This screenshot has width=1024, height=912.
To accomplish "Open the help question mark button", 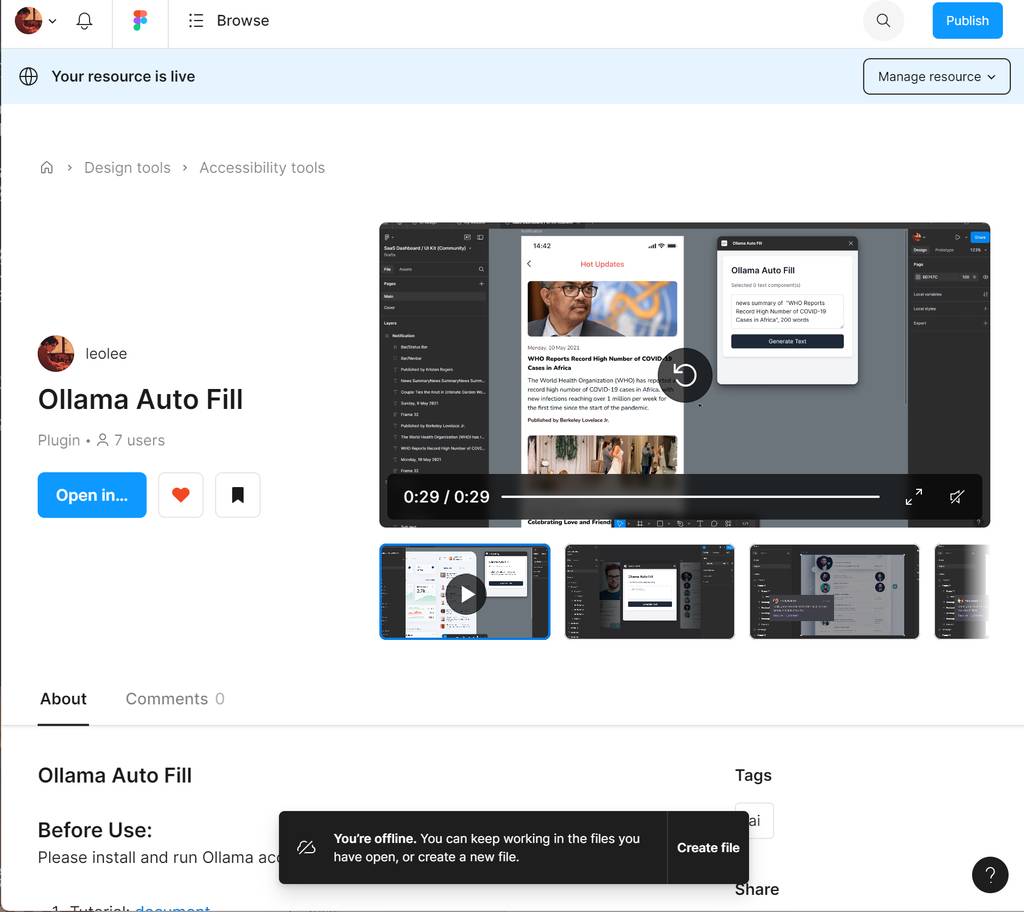I will tap(989, 875).
